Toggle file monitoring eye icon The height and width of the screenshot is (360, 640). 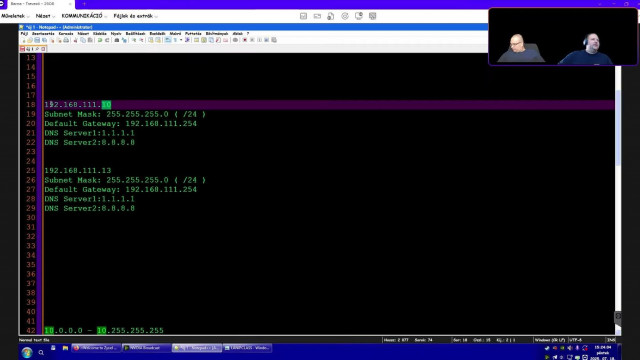point(235,40)
